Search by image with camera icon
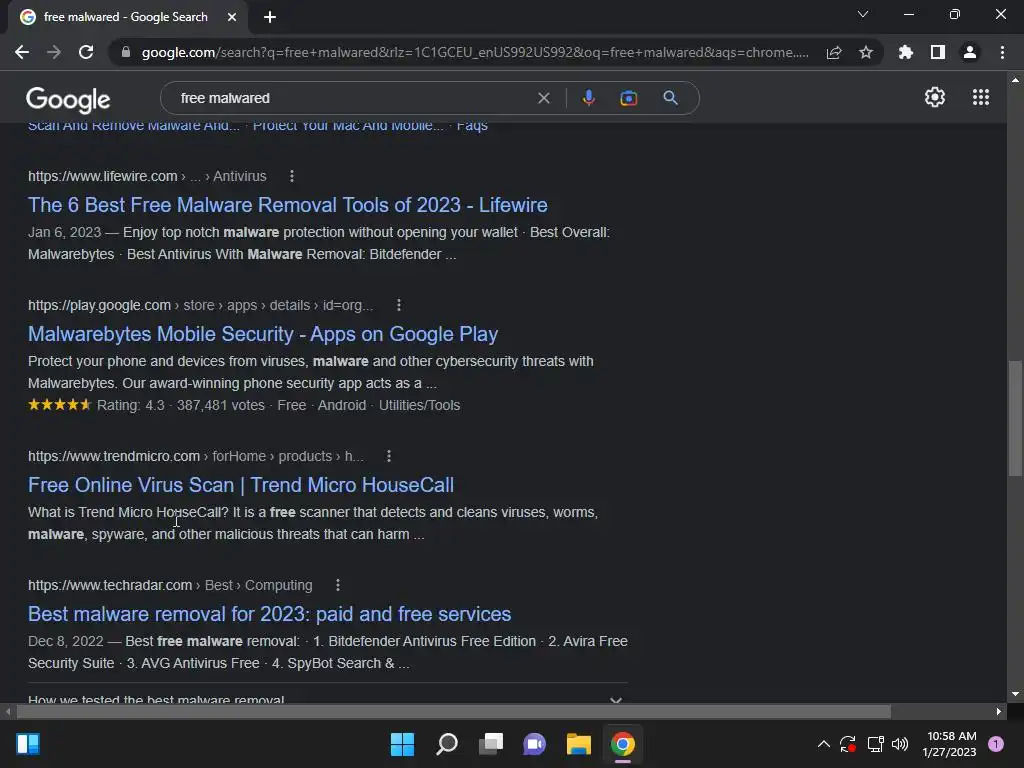Viewport: 1024px width, 768px height. (x=628, y=98)
